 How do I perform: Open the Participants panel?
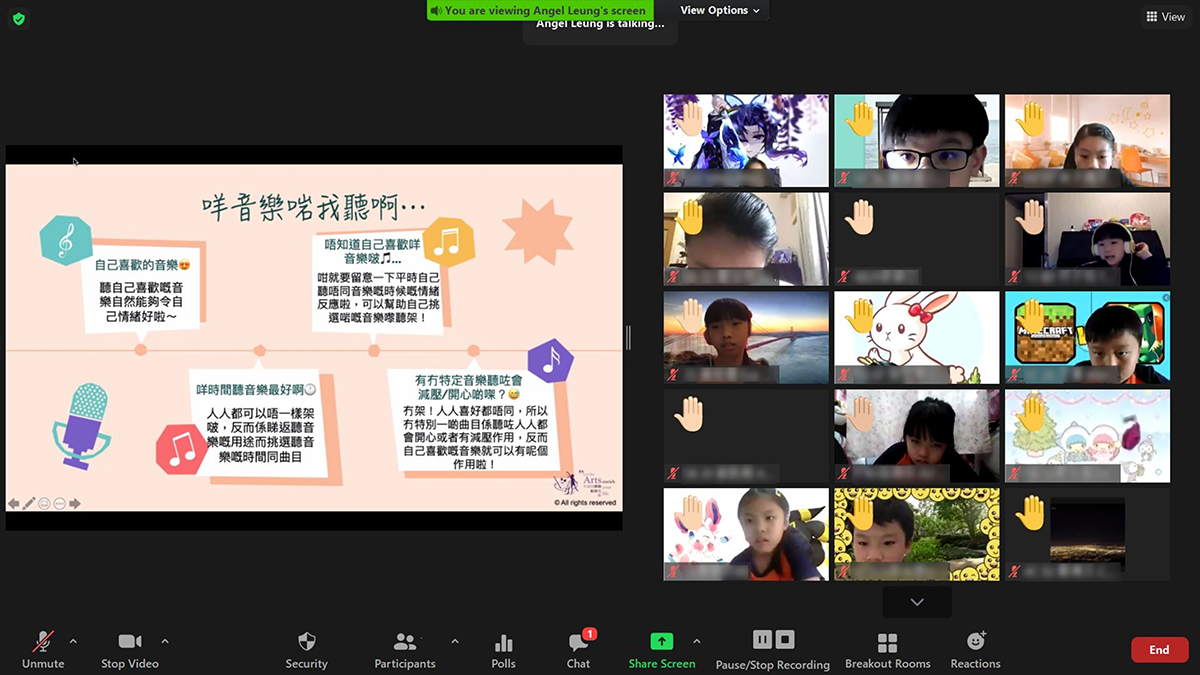[x=405, y=650]
